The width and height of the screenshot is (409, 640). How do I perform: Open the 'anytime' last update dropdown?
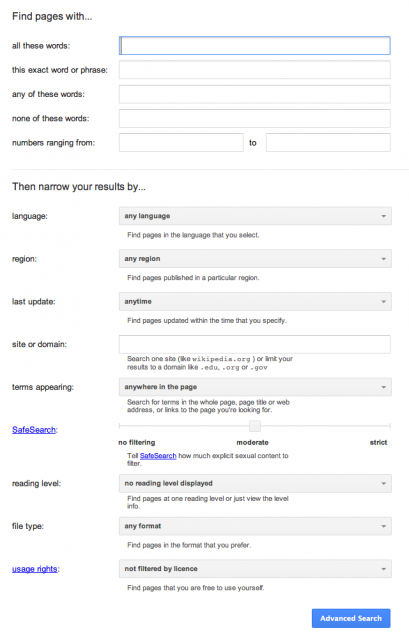[255, 302]
